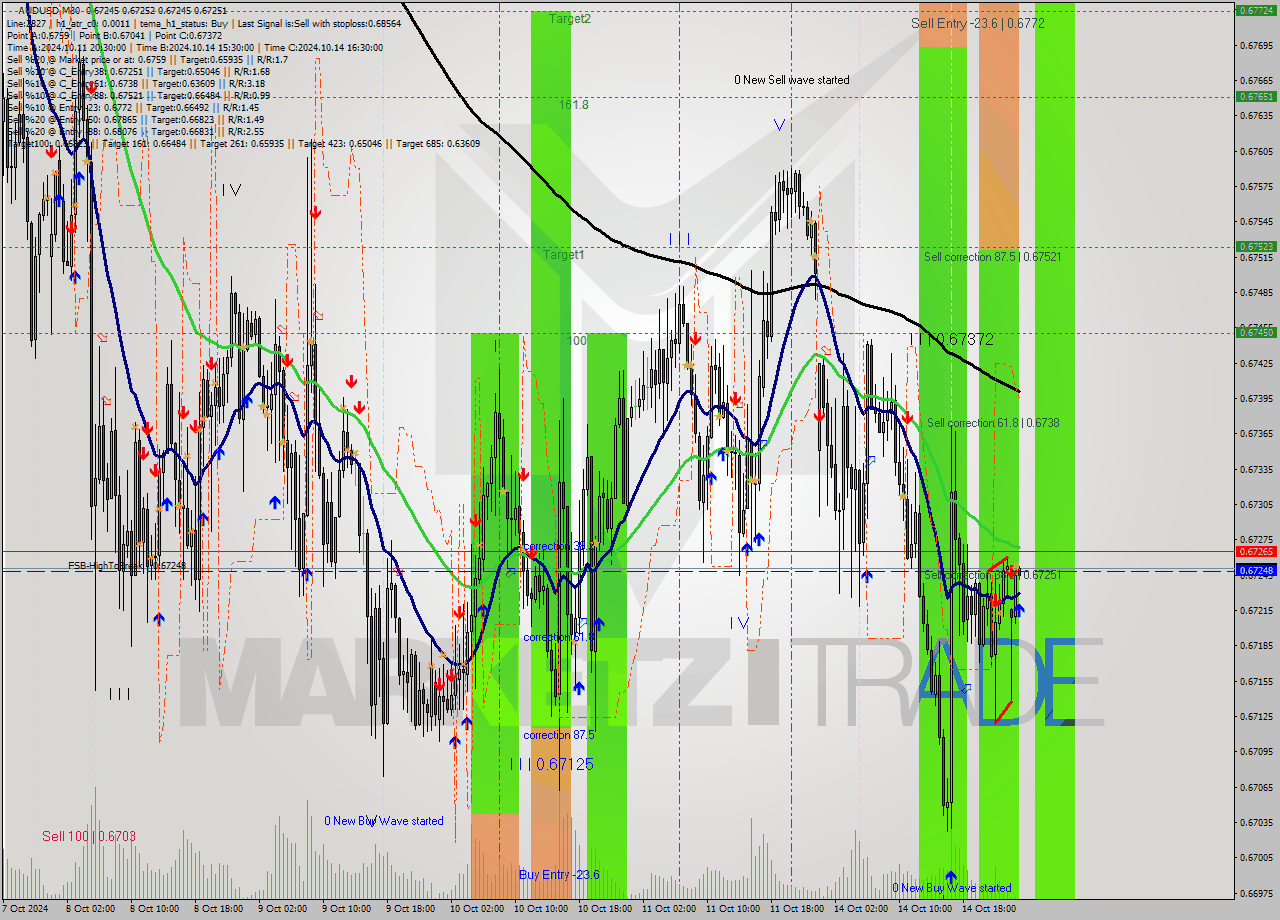This screenshot has height=920, width=1280.
Task: Click the '11 Oct 10:00' time label
Action: pos(732,909)
